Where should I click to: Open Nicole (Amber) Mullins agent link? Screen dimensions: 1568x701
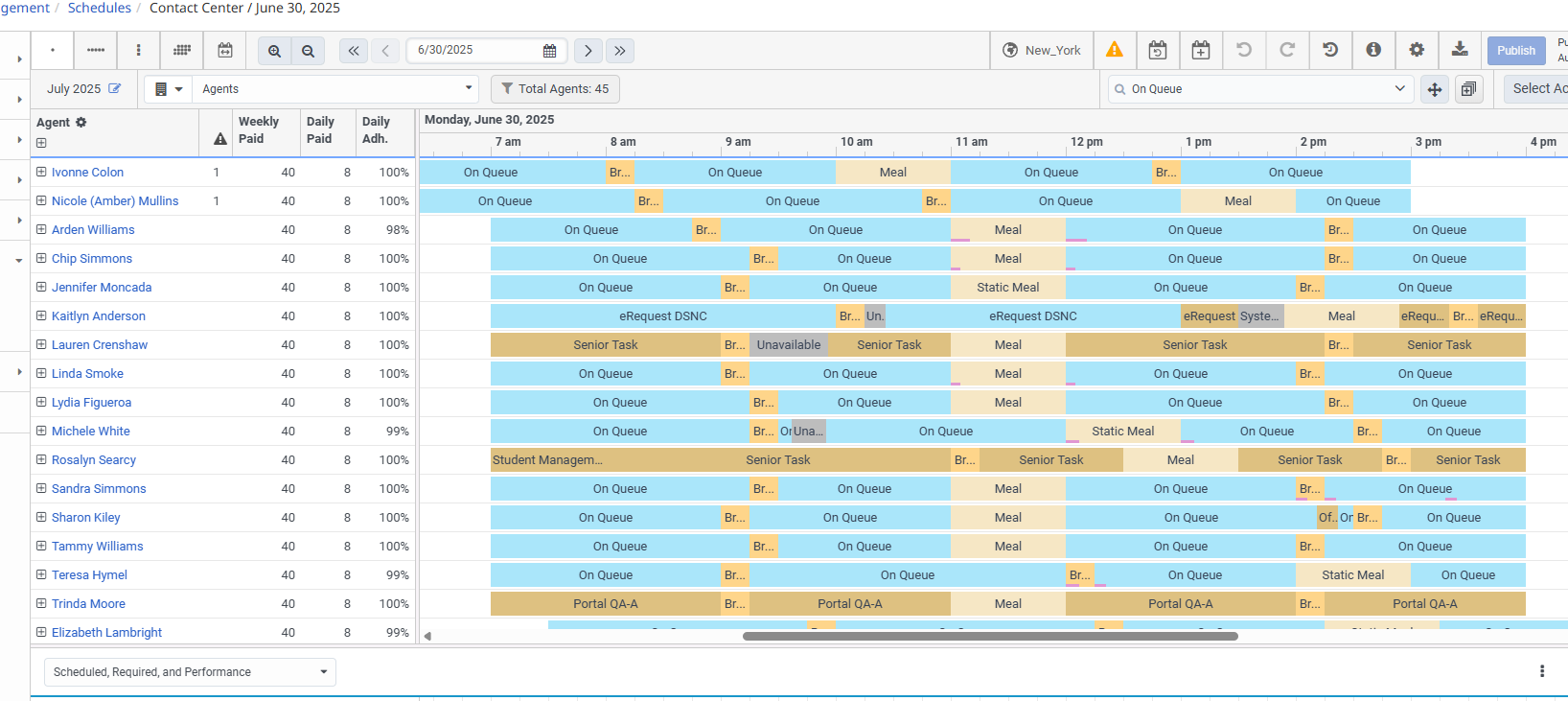115,201
